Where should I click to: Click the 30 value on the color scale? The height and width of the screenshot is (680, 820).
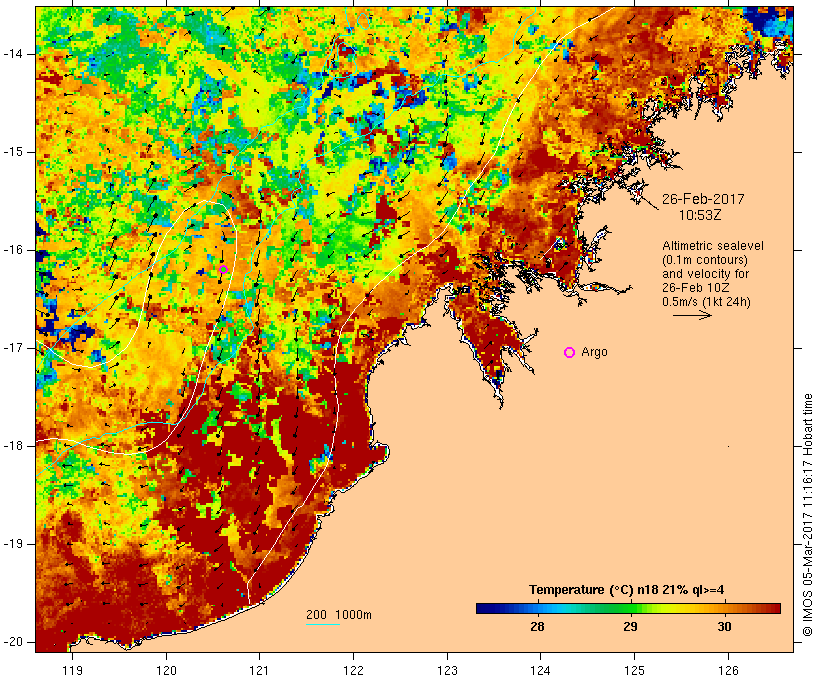tap(724, 627)
